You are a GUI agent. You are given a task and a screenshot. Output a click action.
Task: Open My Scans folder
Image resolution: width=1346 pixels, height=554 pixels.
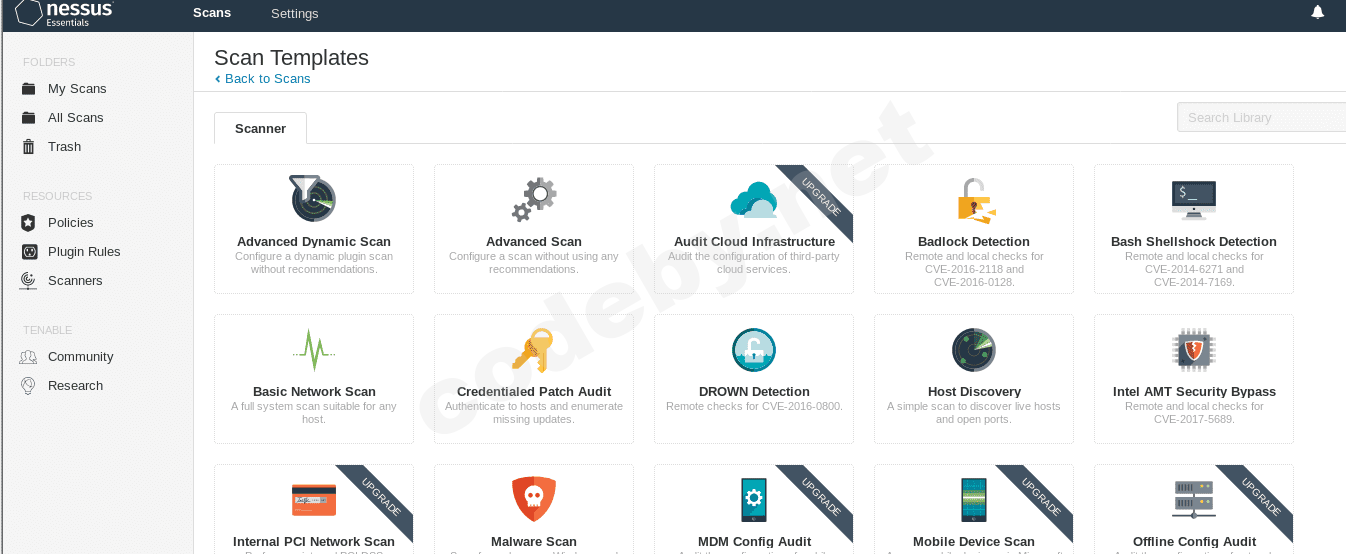(x=77, y=89)
